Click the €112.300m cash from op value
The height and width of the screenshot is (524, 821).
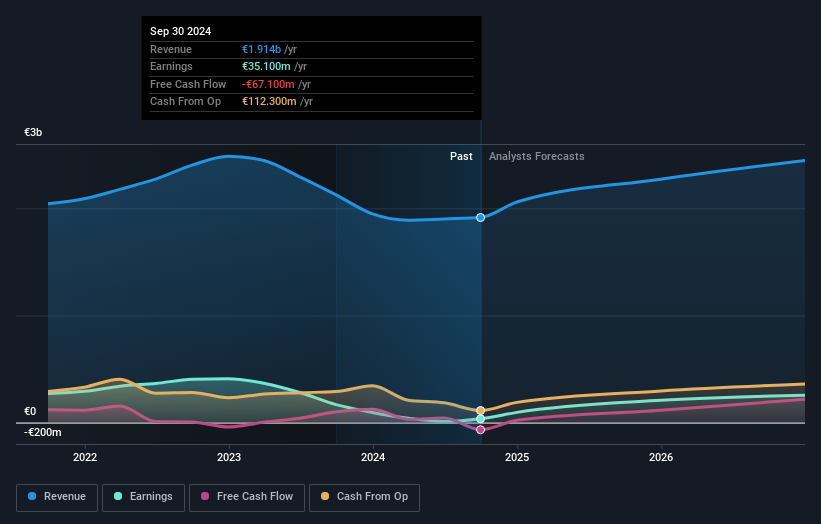269,102
